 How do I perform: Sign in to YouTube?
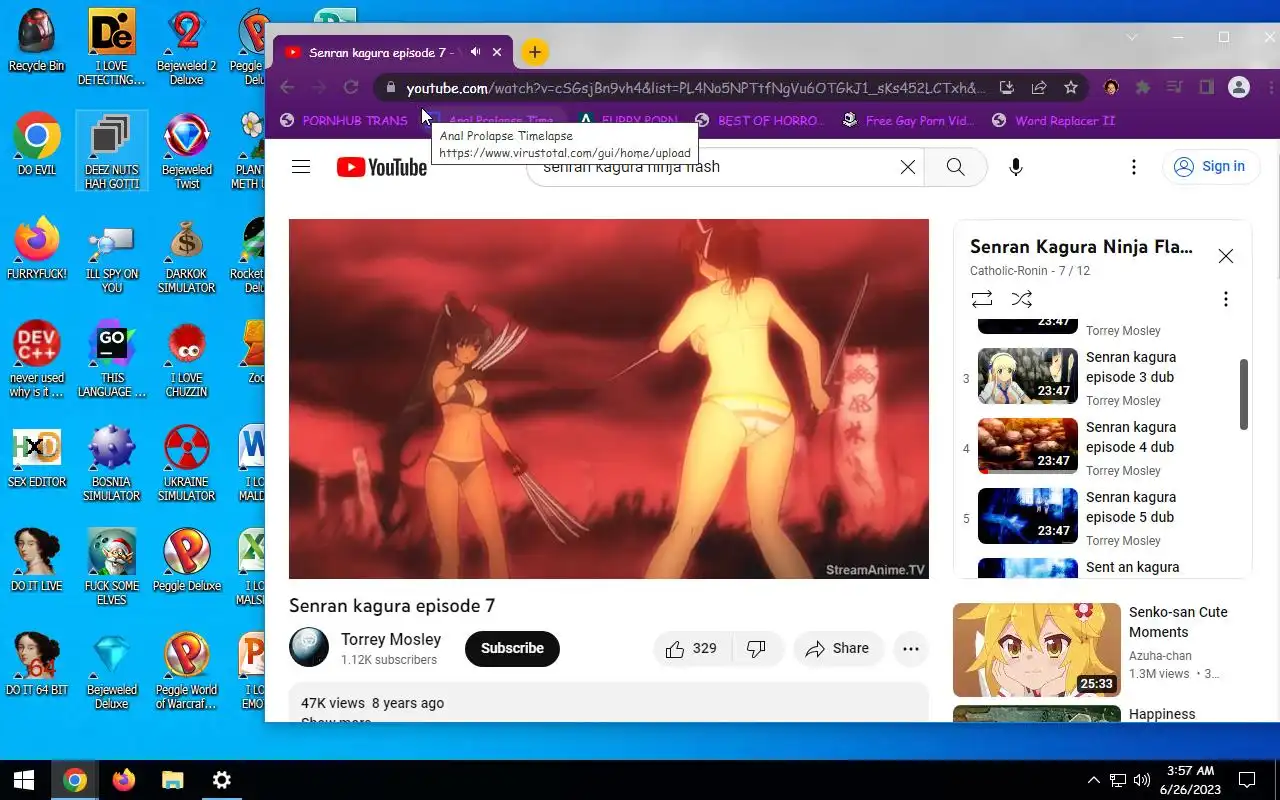[1210, 167]
